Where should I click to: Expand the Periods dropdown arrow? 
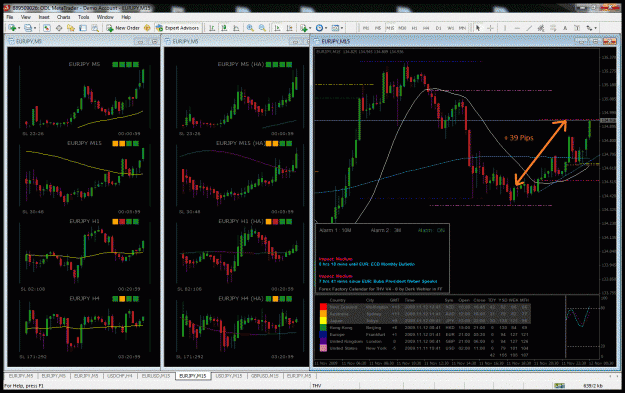tap(326, 28)
